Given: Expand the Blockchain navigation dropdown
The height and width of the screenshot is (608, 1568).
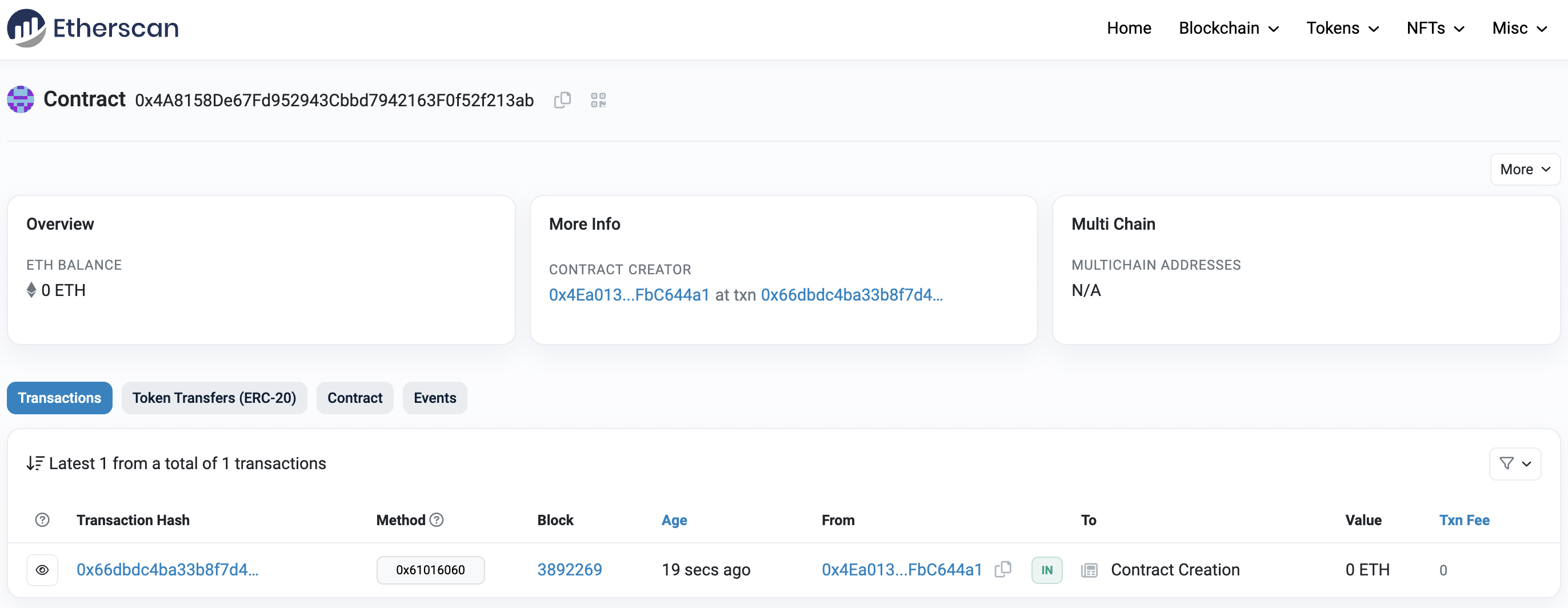Looking at the screenshot, I should (x=1228, y=28).
